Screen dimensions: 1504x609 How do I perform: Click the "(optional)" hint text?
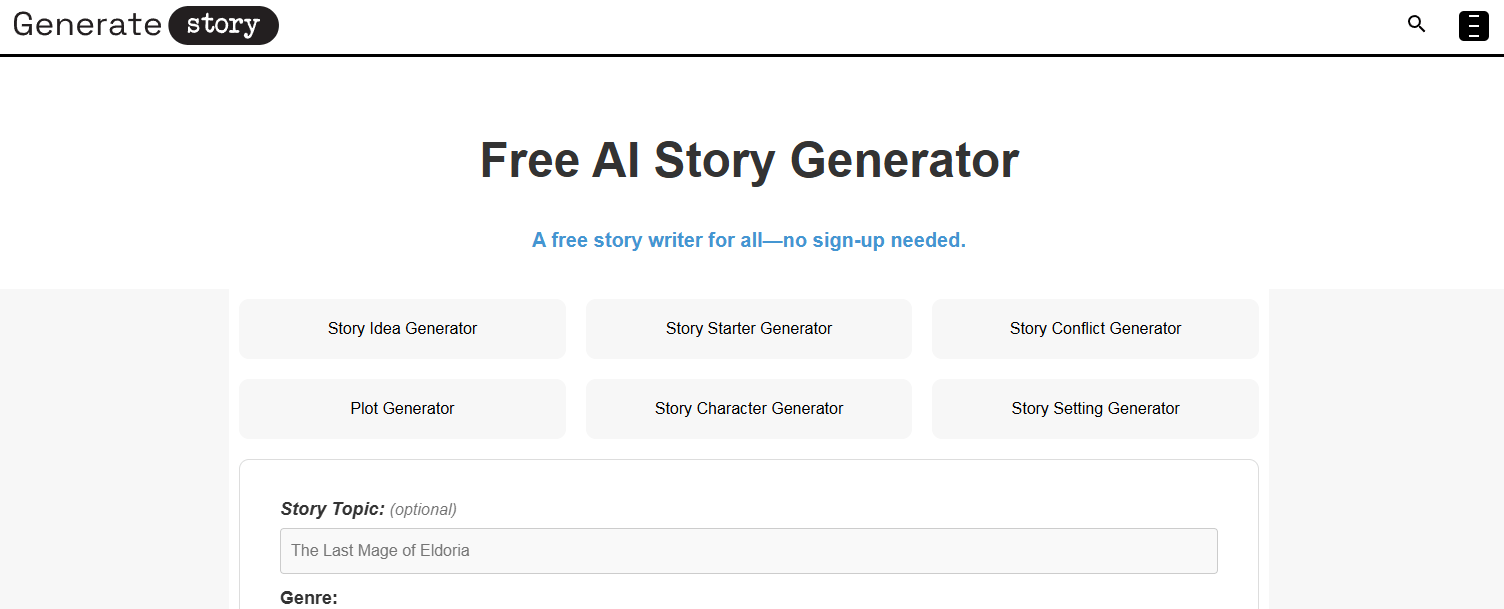point(424,509)
